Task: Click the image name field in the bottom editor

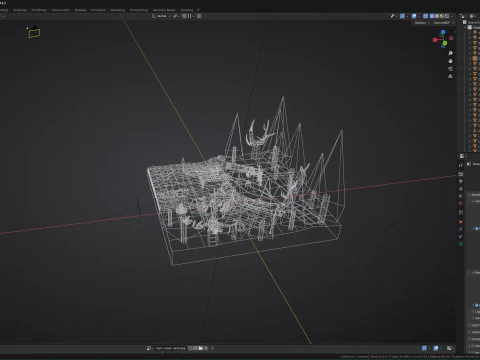Action: 170,348
